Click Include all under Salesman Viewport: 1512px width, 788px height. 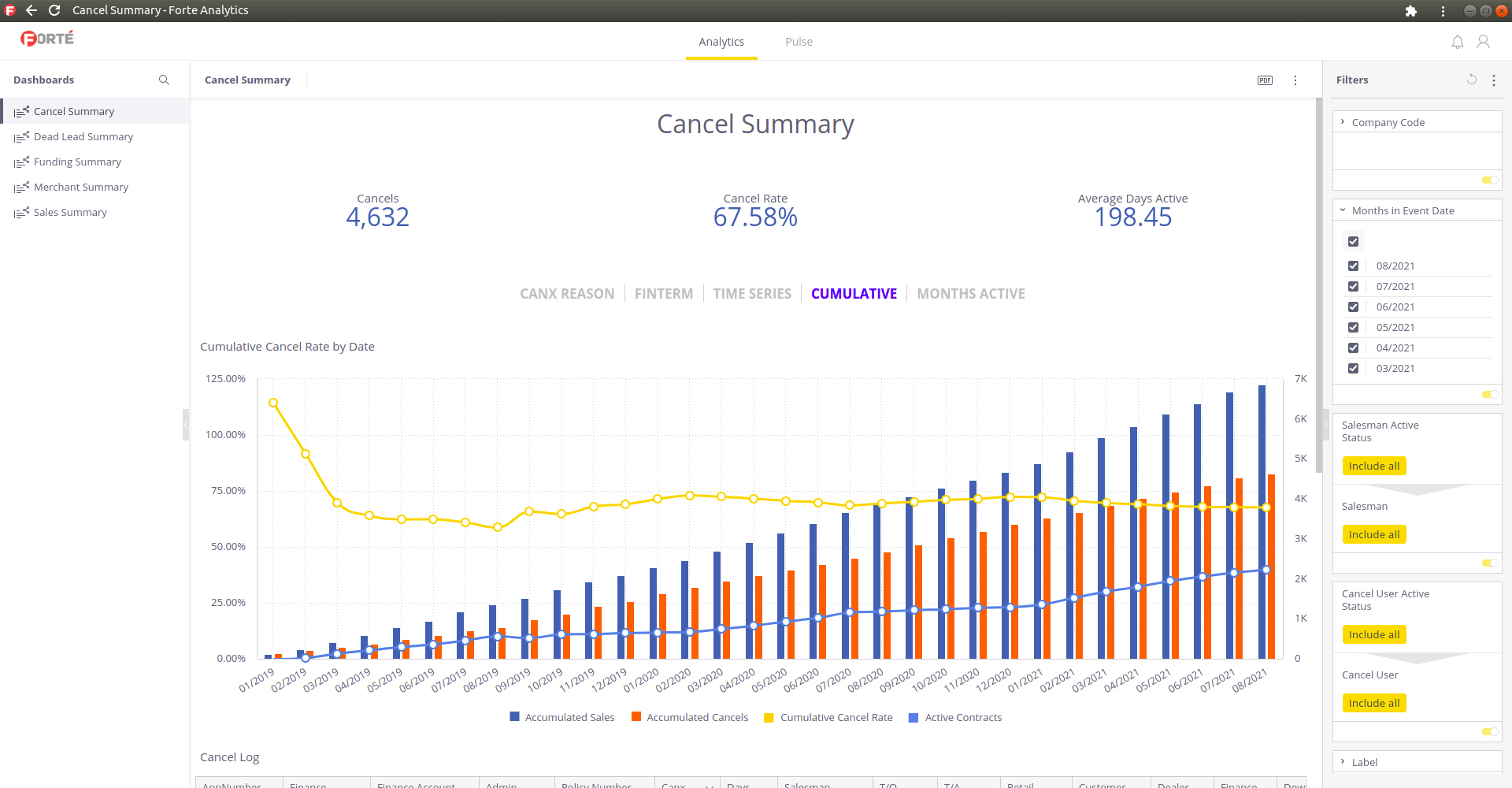coord(1373,535)
